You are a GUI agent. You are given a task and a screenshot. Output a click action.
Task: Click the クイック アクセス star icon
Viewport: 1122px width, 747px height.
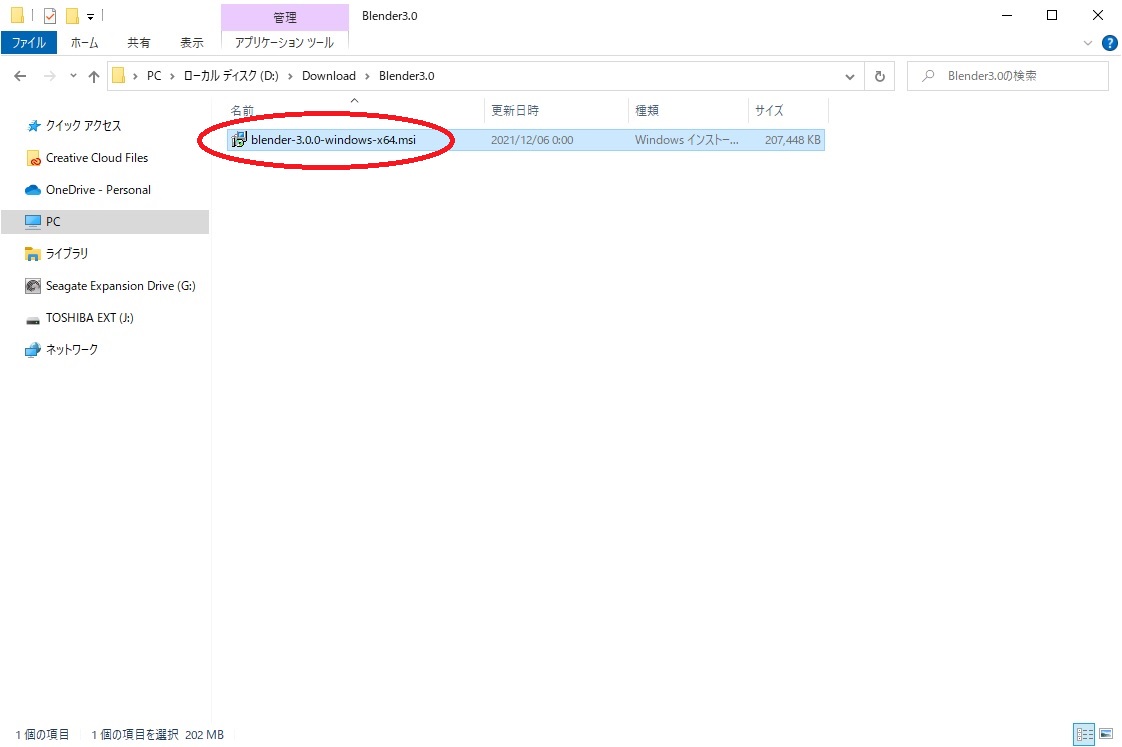pos(33,126)
